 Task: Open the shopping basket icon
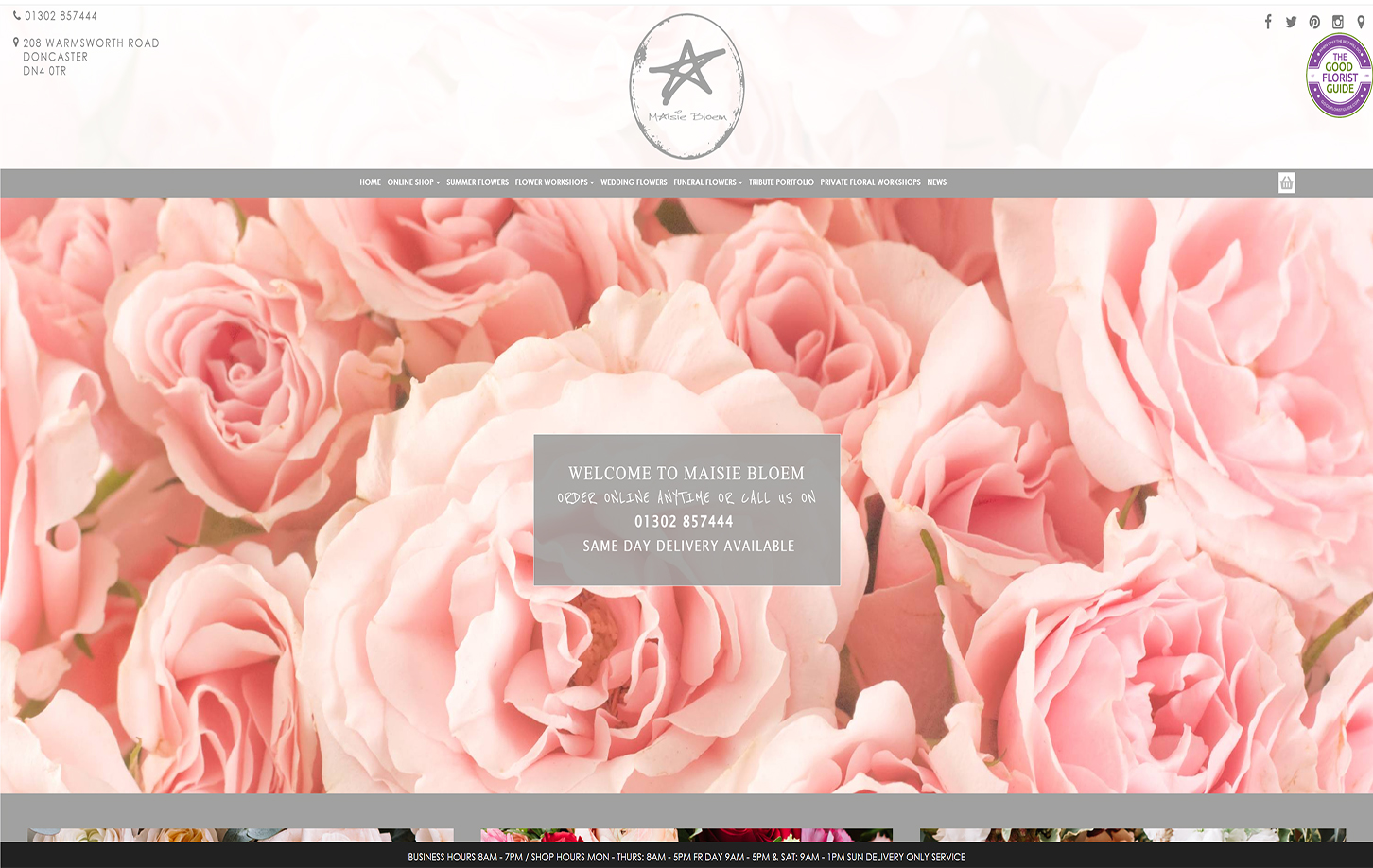(1286, 182)
